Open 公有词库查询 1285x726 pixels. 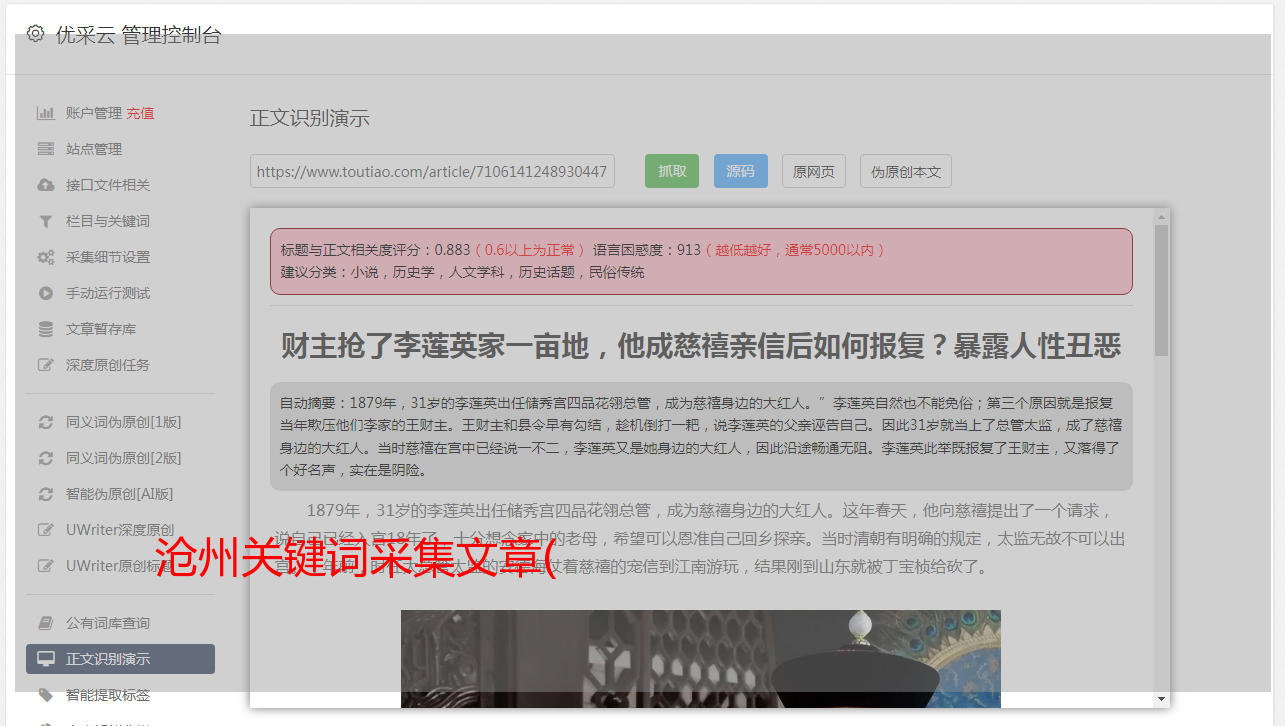[108, 623]
